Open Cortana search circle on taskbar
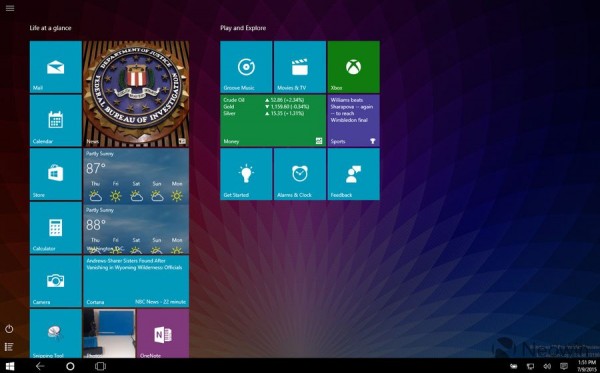This screenshot has height=373, width=600. (70, 366)
